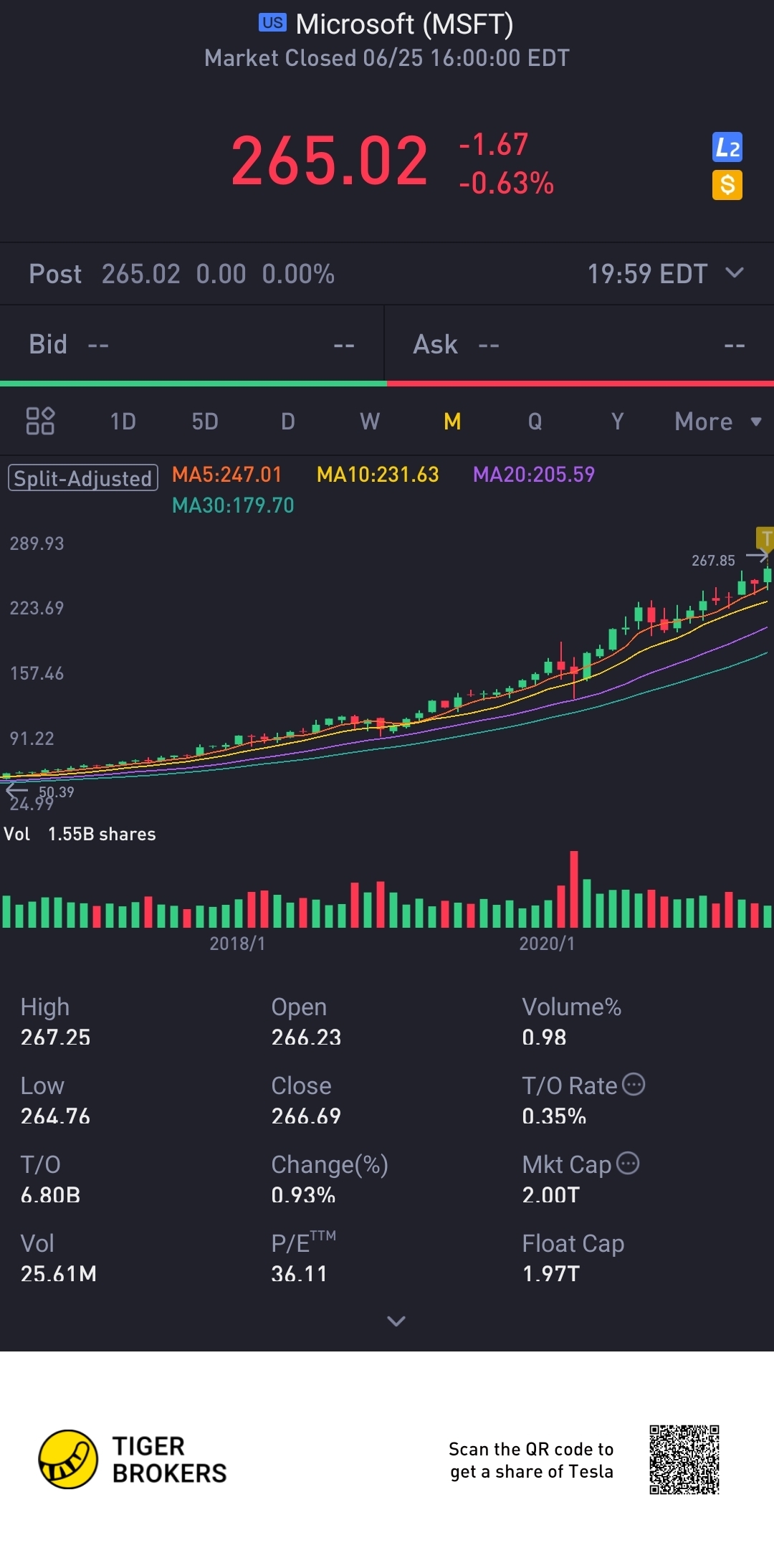Screen dimensions: 774x1568
Task: Tap the Float Cap 1.97T value
Action: [550, 1274]
